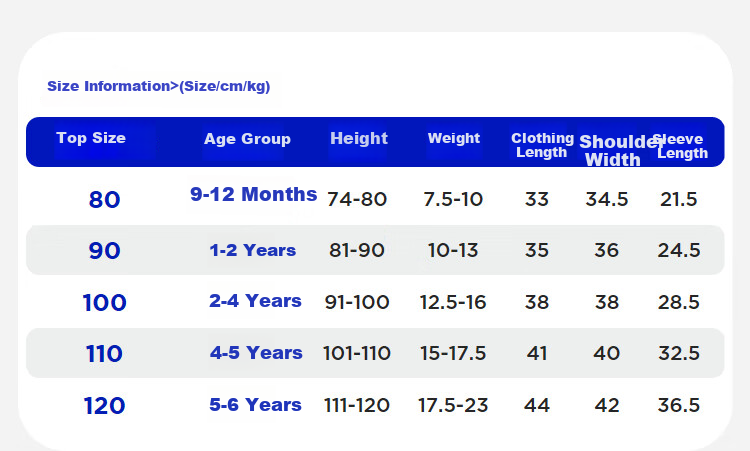The width and height of the screenshot is (750, 451).
Task: Select the '81-90' height cell
Action: (357, 250)
